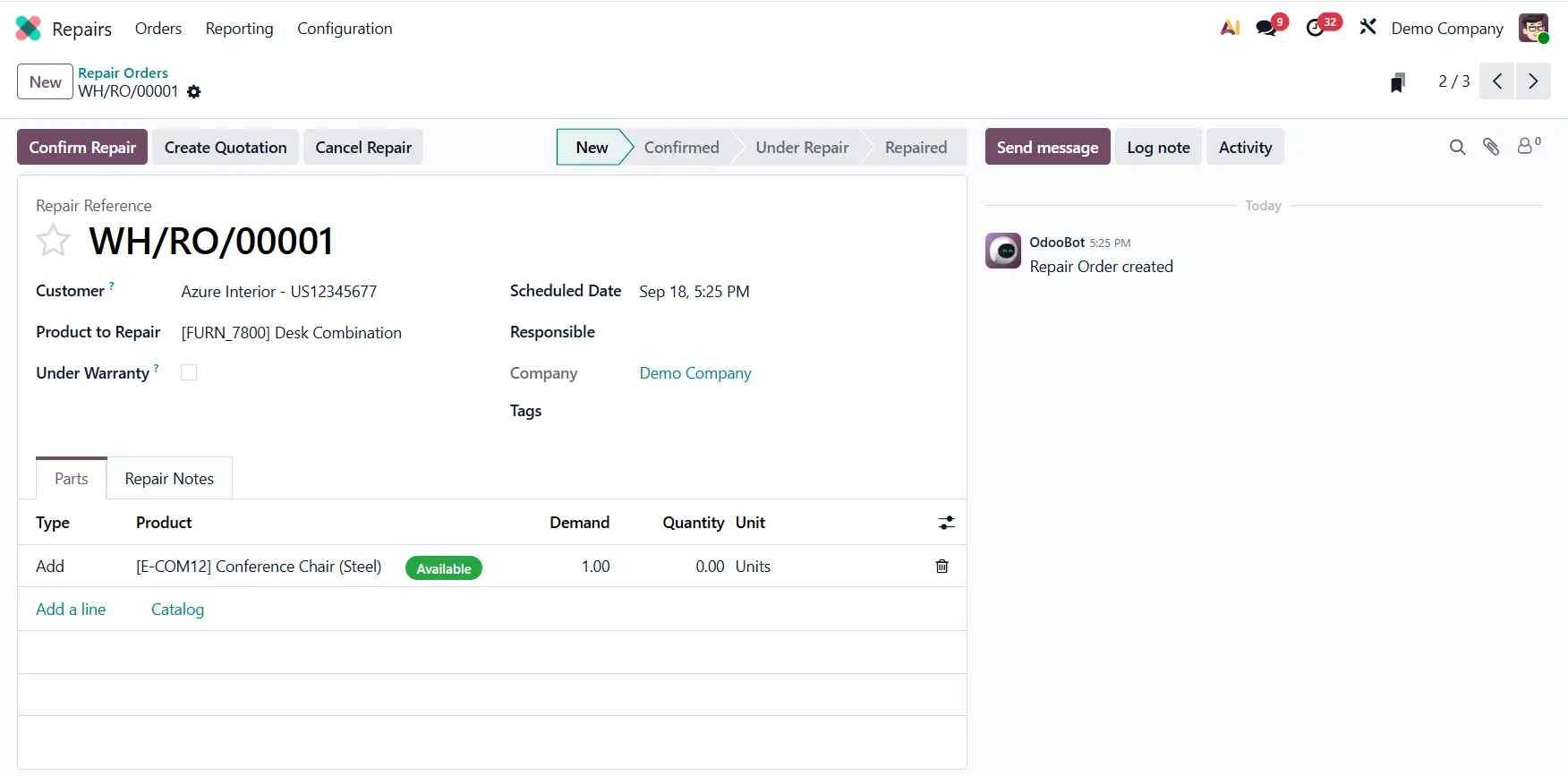Click the 2 / 3 pager counter

pos(1453,81)
